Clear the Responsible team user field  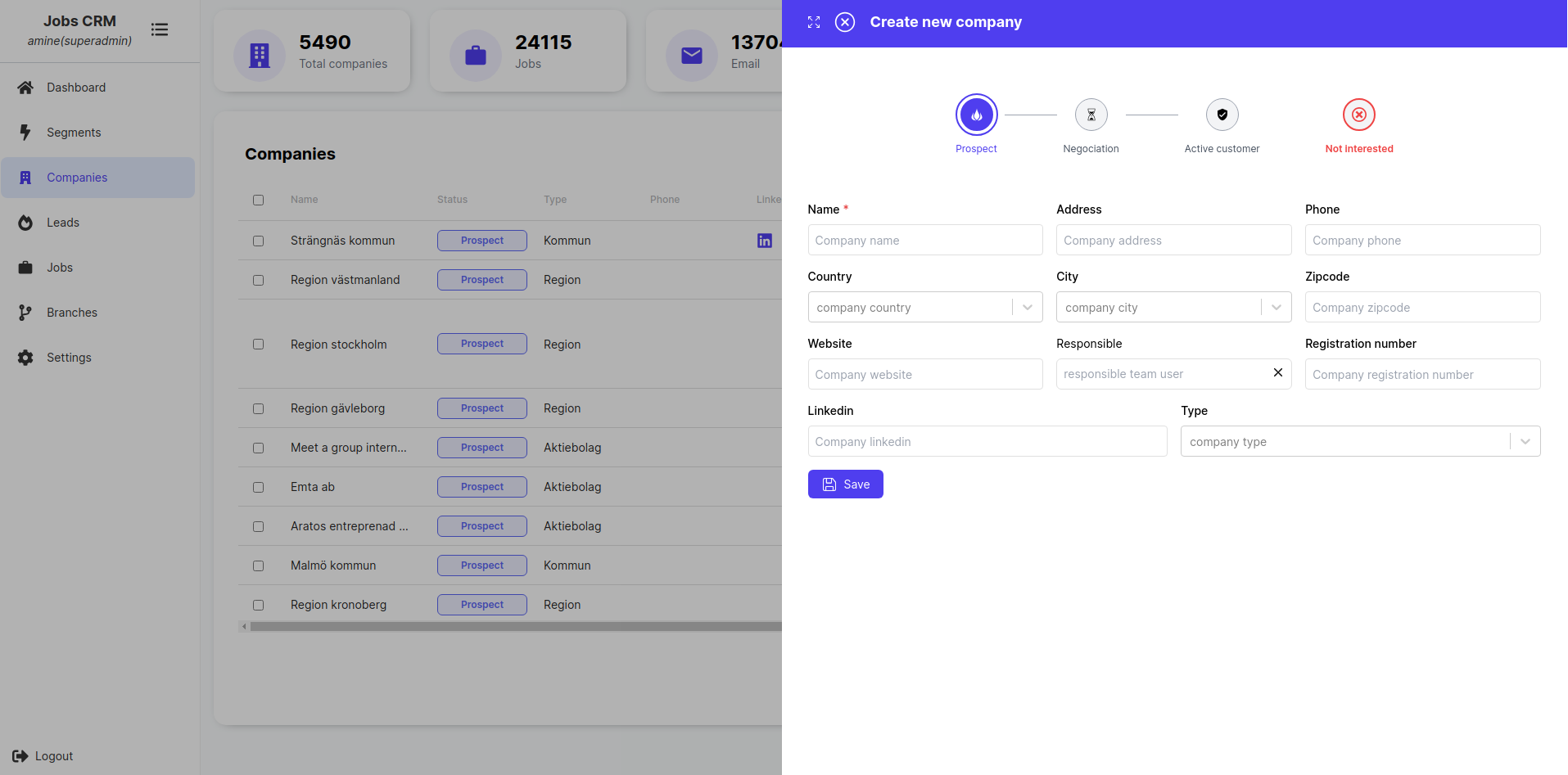click(1277, 373)
